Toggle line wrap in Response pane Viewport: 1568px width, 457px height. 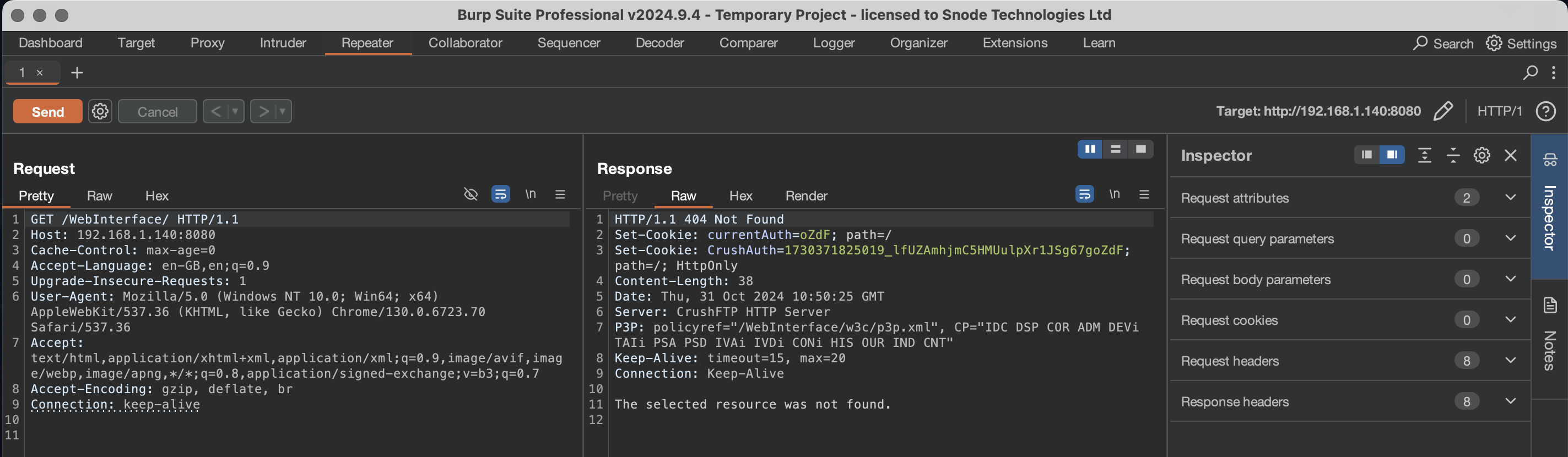tap(1084, 195)
